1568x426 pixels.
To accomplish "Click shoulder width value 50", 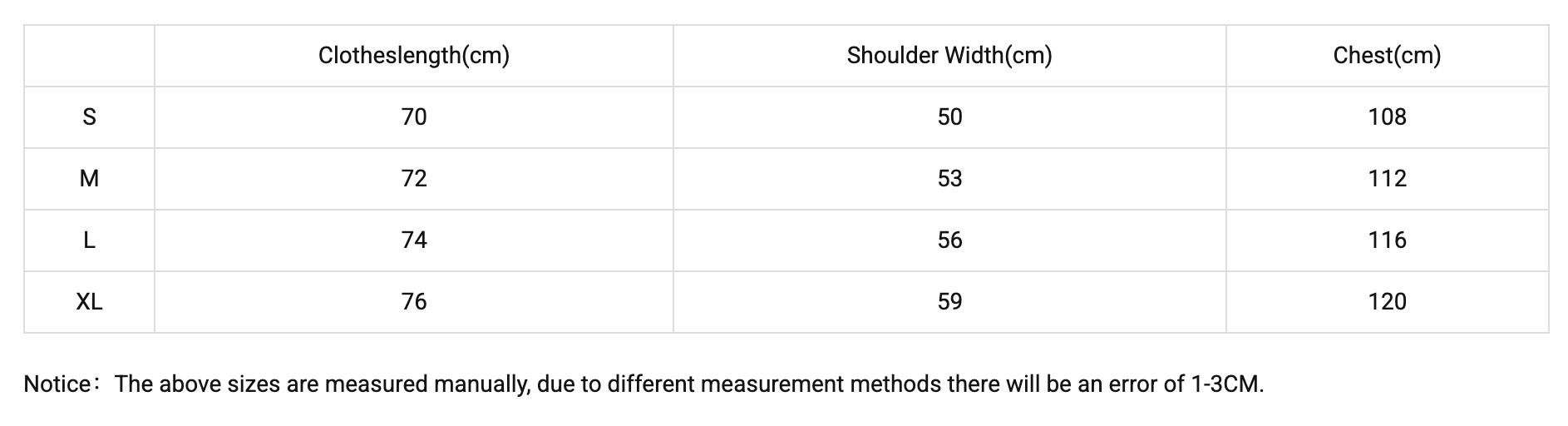I will point(949,117).
